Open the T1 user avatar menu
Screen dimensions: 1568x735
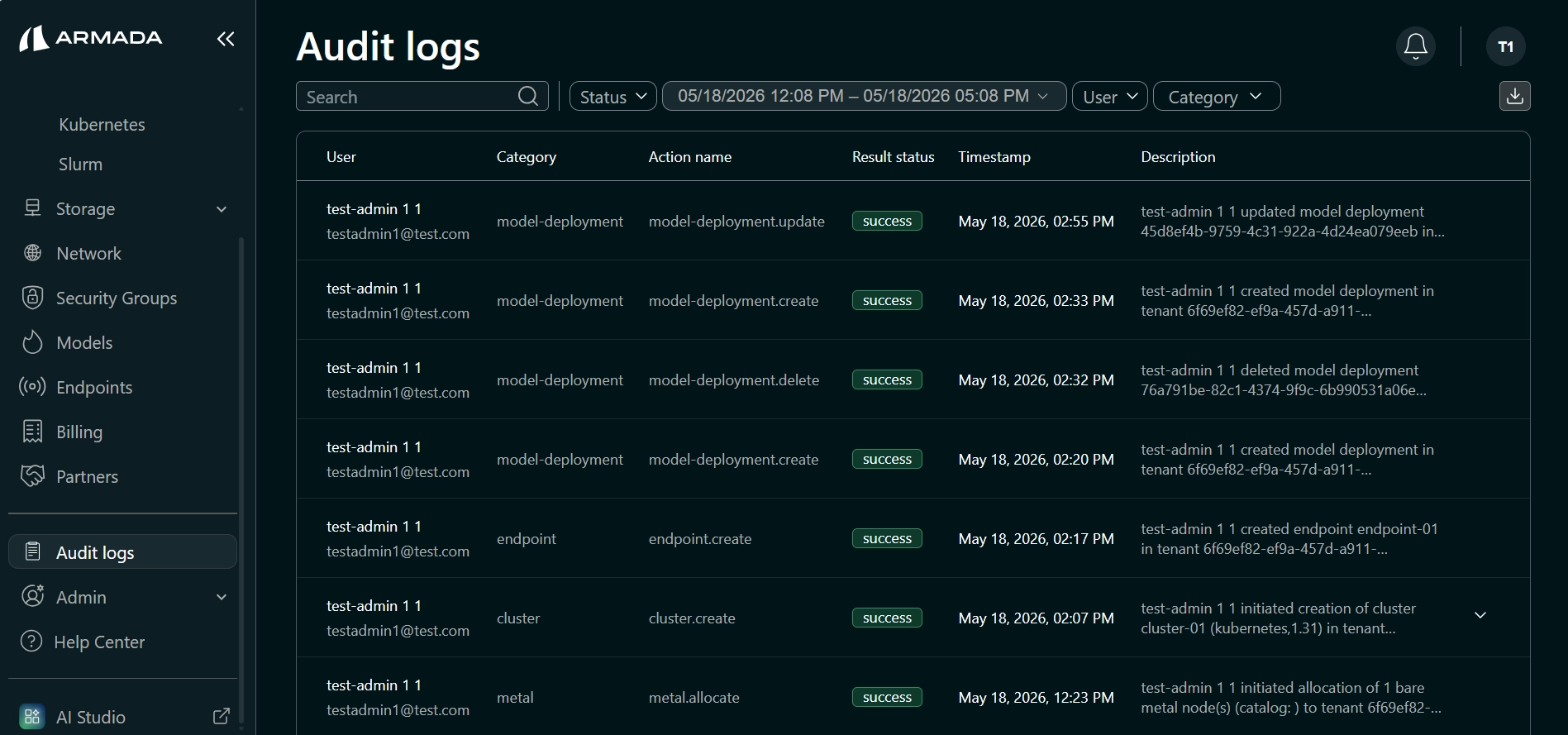(x=1505, y=46)
